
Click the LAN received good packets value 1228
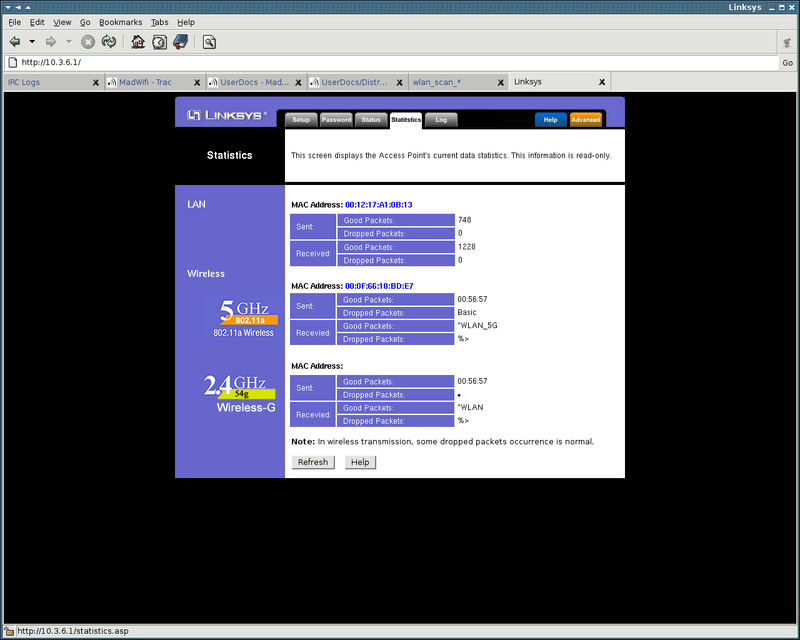[x=467, y=247]
